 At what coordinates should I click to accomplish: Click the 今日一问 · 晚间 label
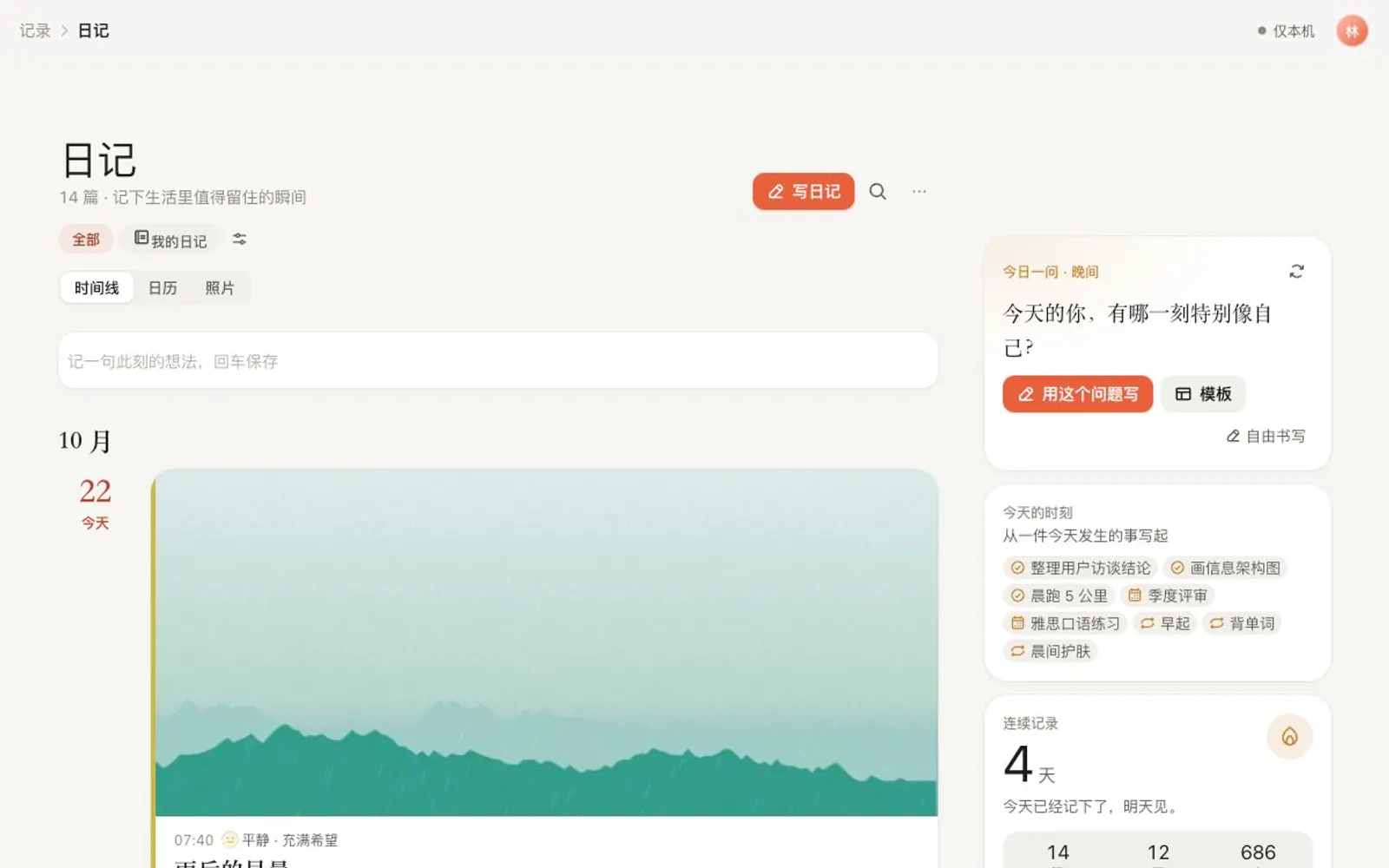[1050, 272]
